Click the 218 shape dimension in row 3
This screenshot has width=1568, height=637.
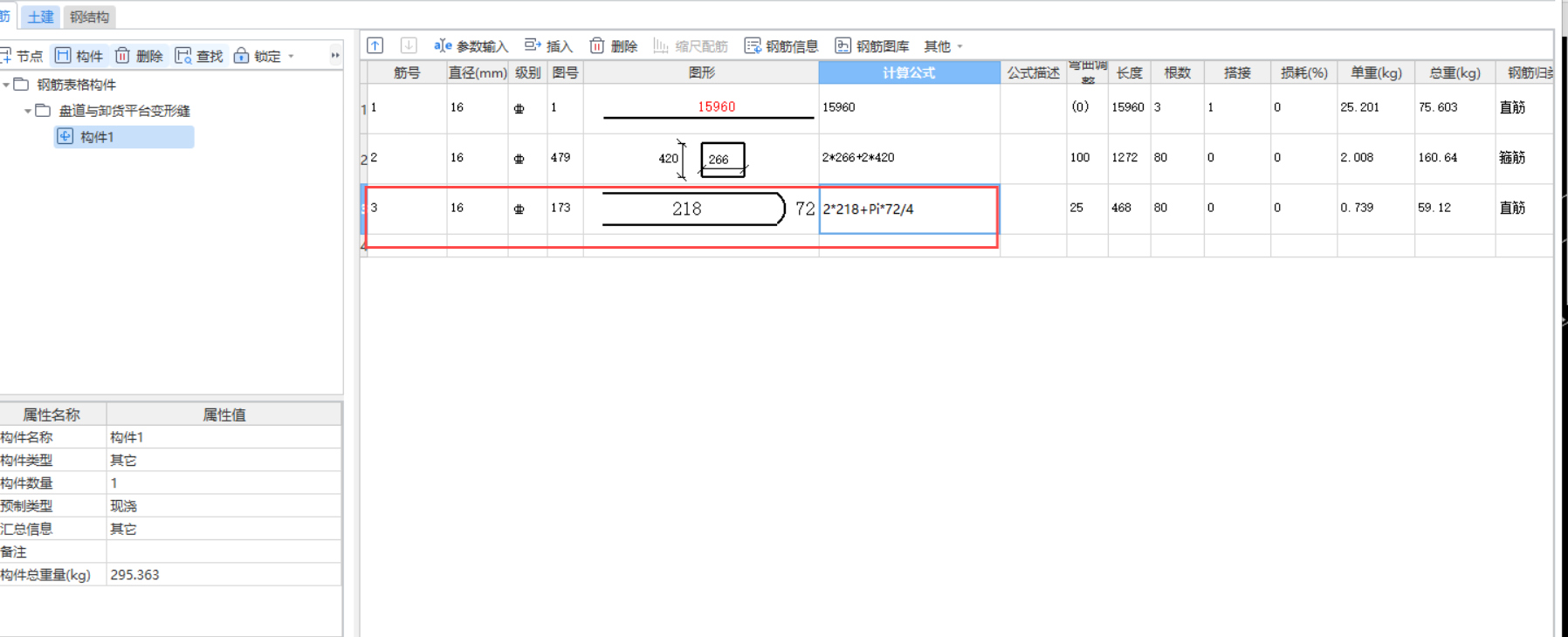coord(687,209)
